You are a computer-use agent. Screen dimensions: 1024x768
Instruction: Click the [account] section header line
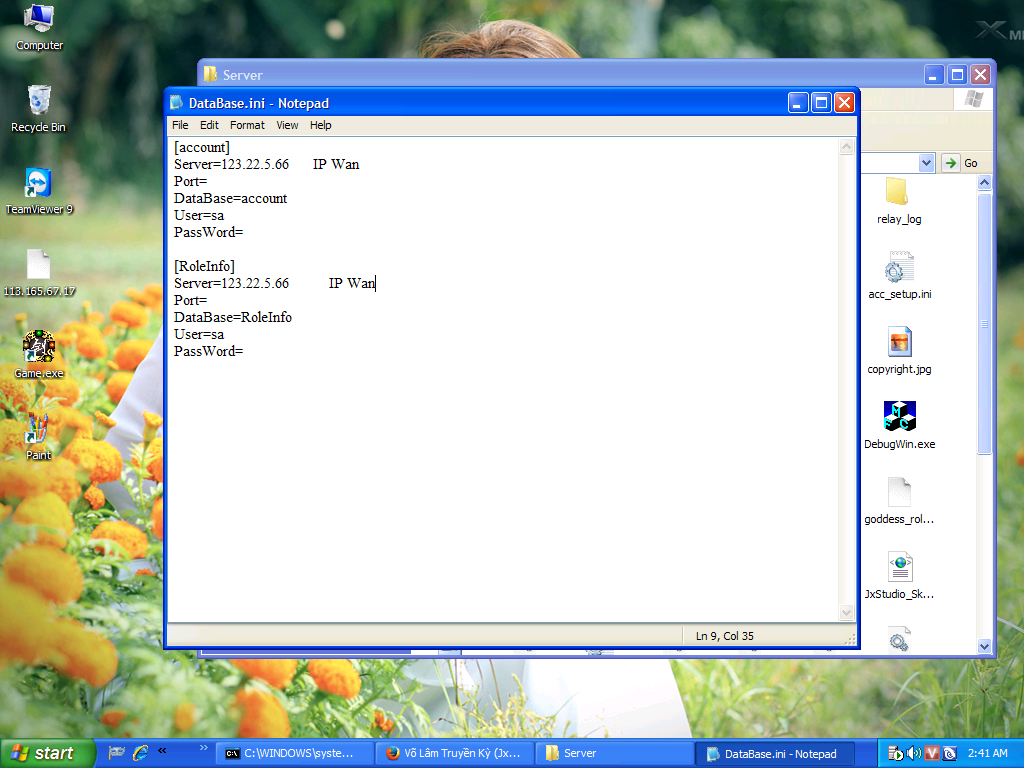point(202,147)
